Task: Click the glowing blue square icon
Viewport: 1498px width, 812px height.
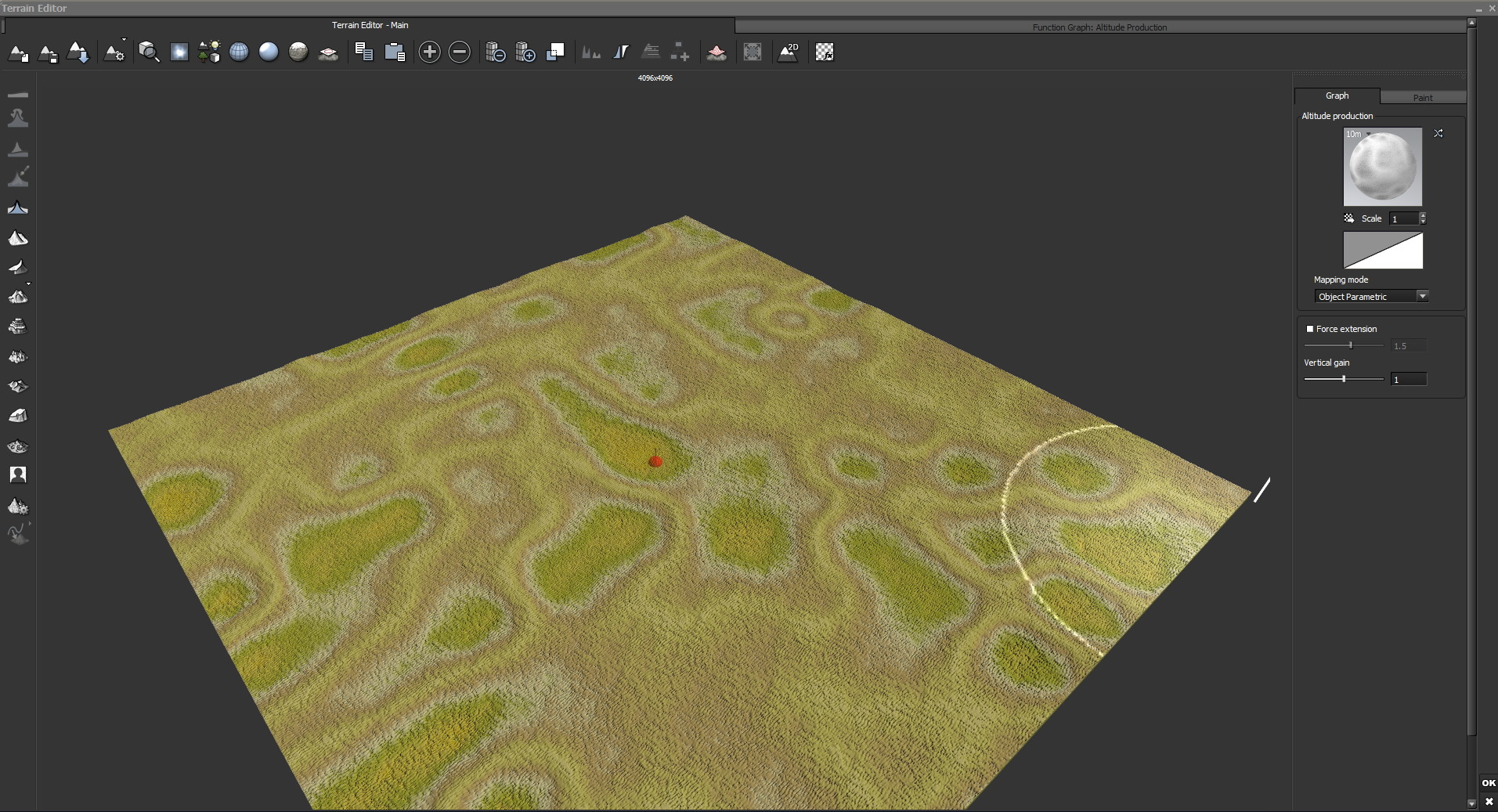Action: coord(179,52)
